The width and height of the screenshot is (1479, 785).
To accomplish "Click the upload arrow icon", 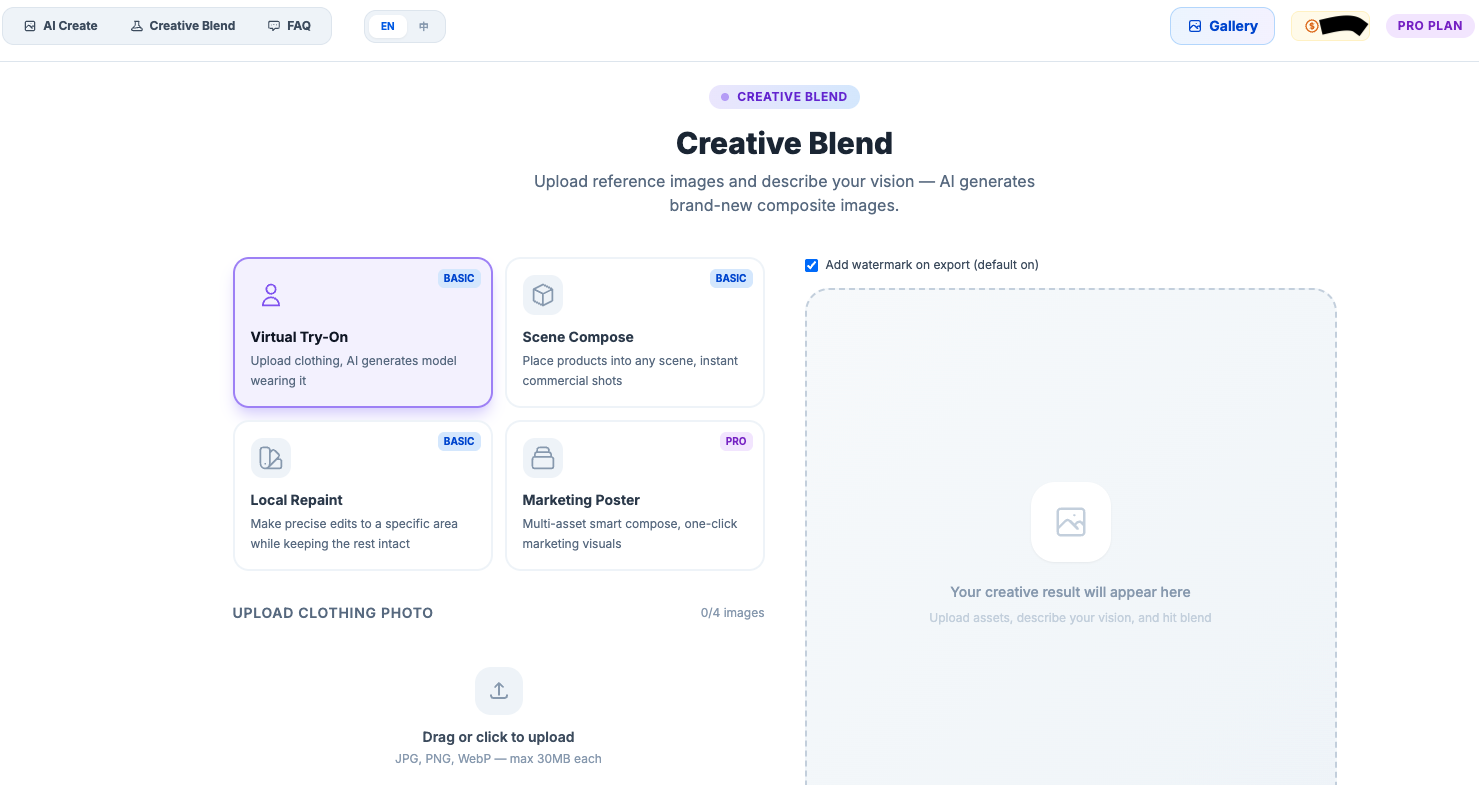I will click(x=499, y=691).
